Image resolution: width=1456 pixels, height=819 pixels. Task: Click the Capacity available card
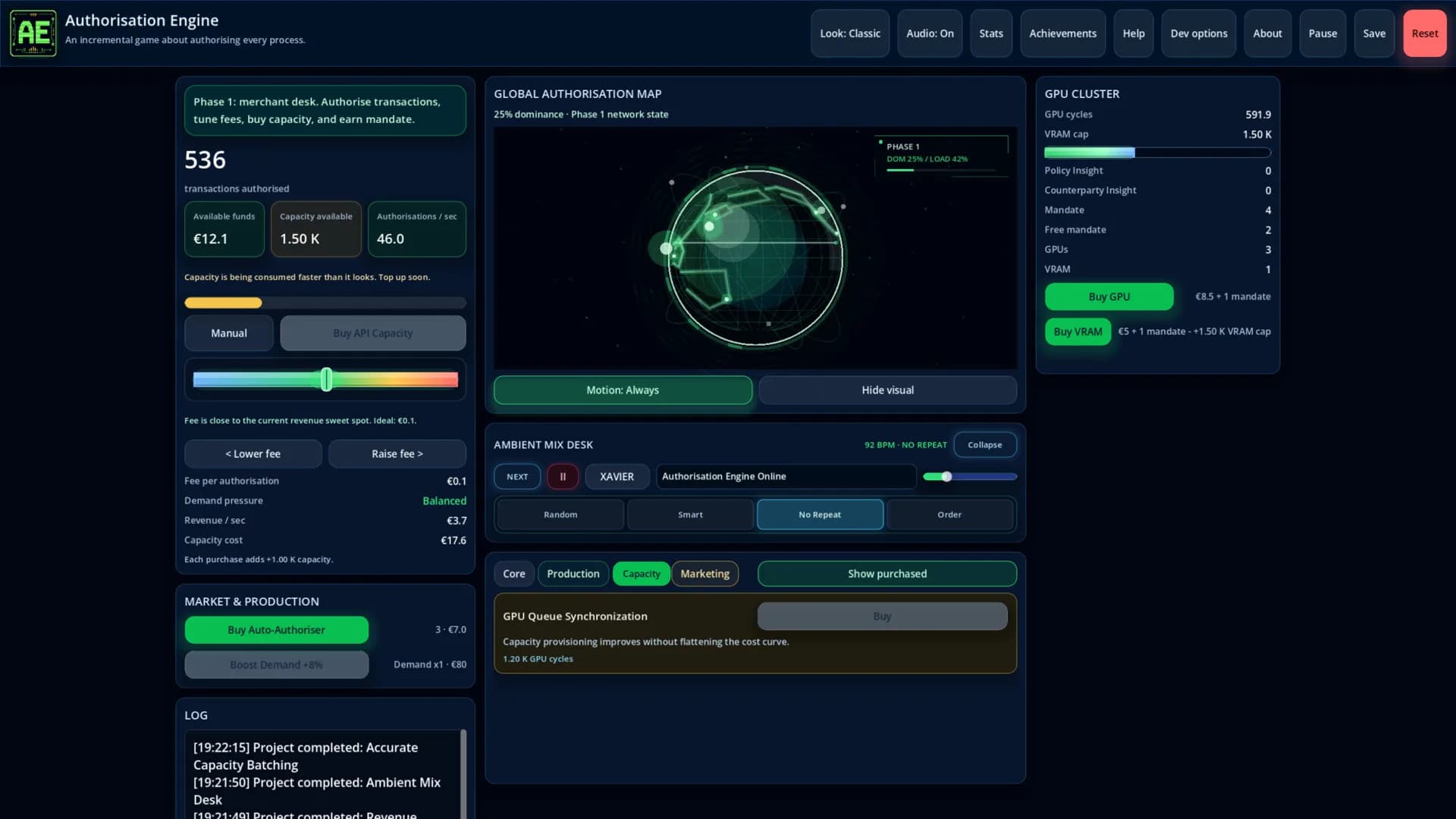click(316, 229)
